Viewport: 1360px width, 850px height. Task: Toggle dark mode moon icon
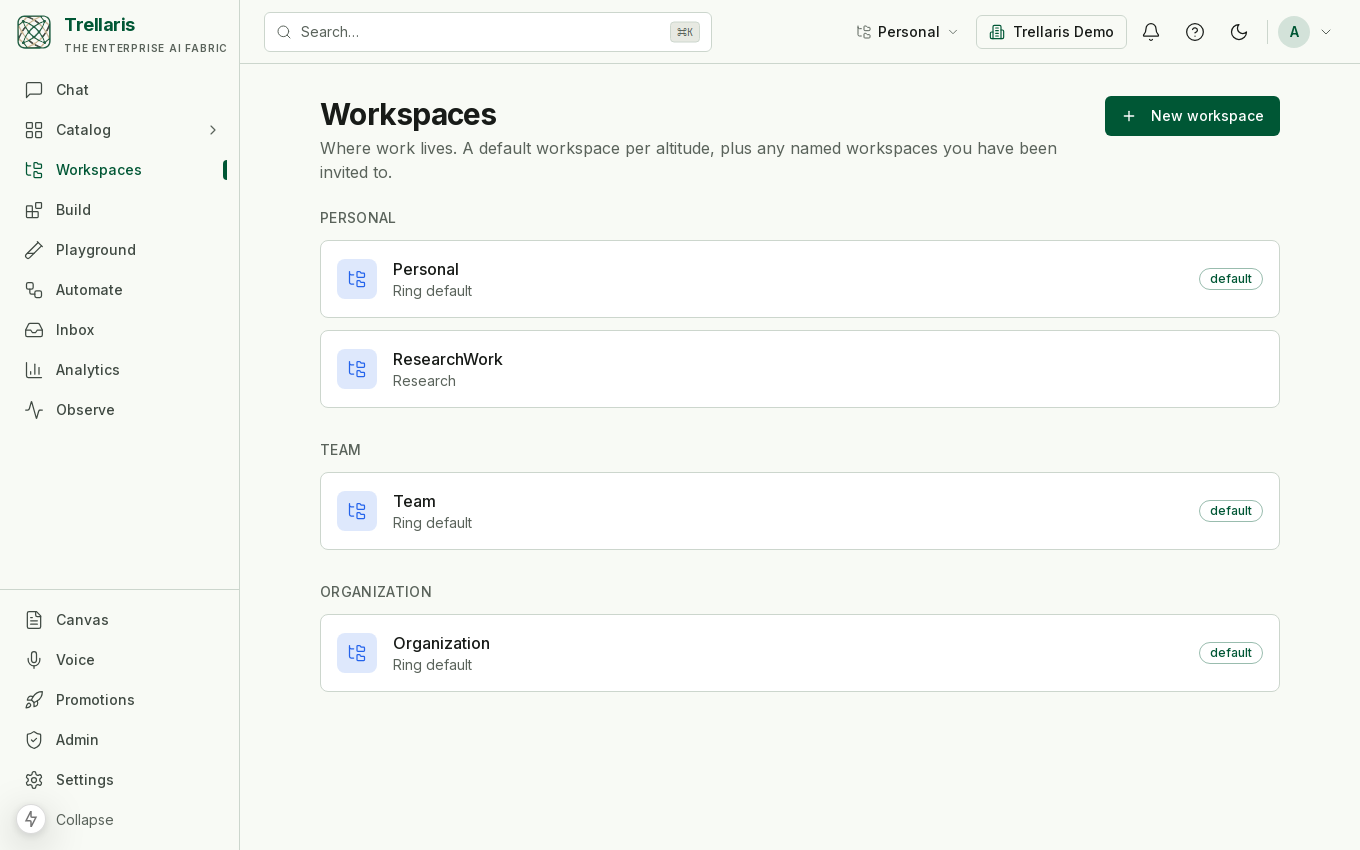[1239, 32]
